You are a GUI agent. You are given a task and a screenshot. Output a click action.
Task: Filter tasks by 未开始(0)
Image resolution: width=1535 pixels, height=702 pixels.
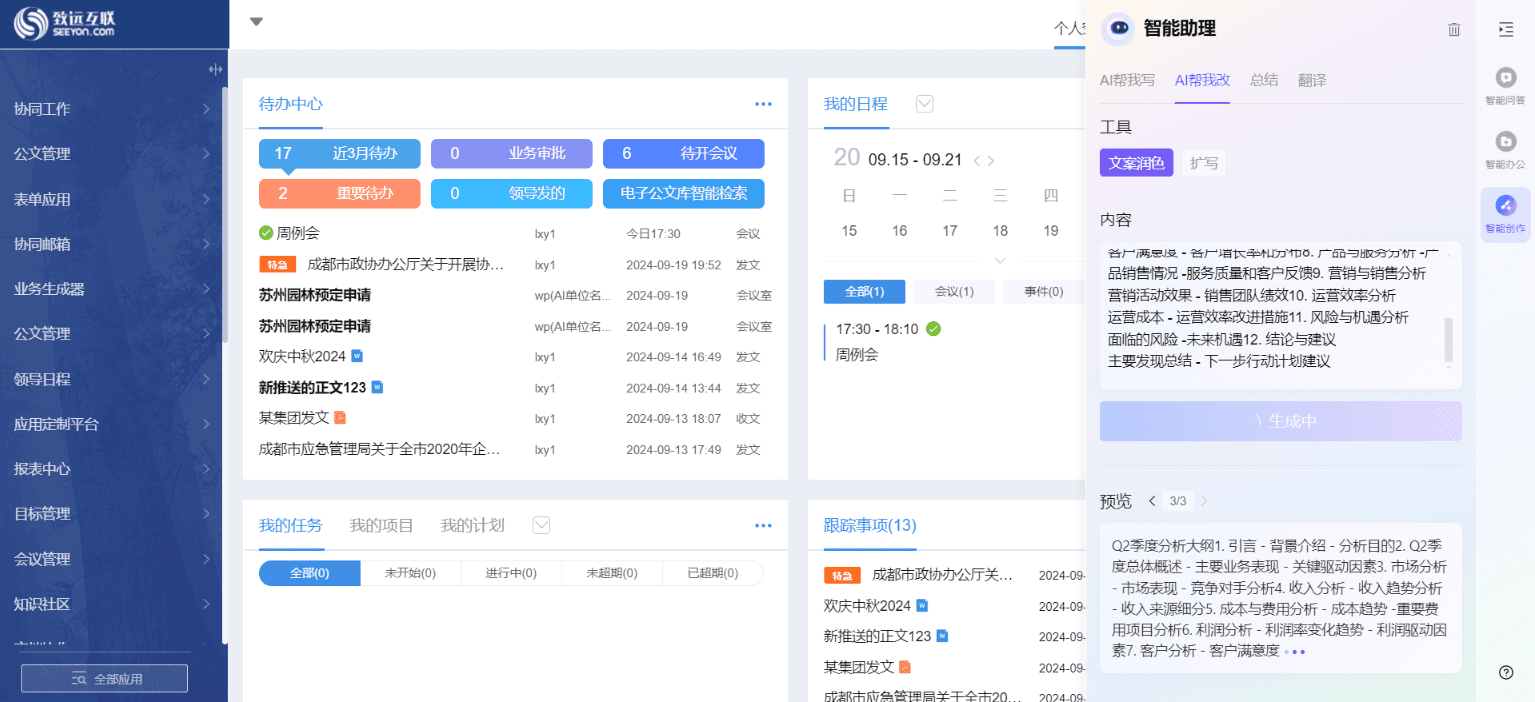pyautogui.click(x=410, y=573)
